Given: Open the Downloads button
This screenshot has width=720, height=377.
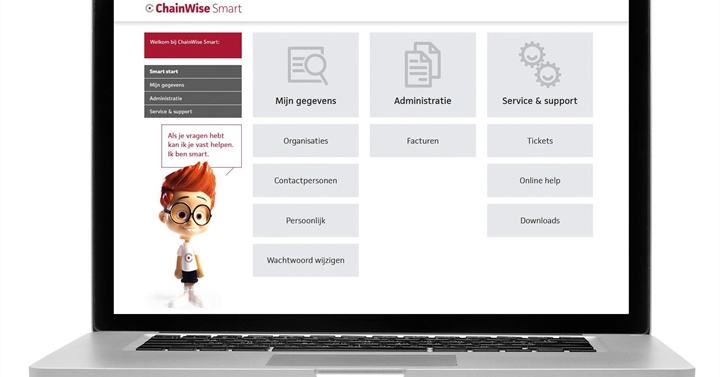Looking at the screenshot, I should coord(540,220).
